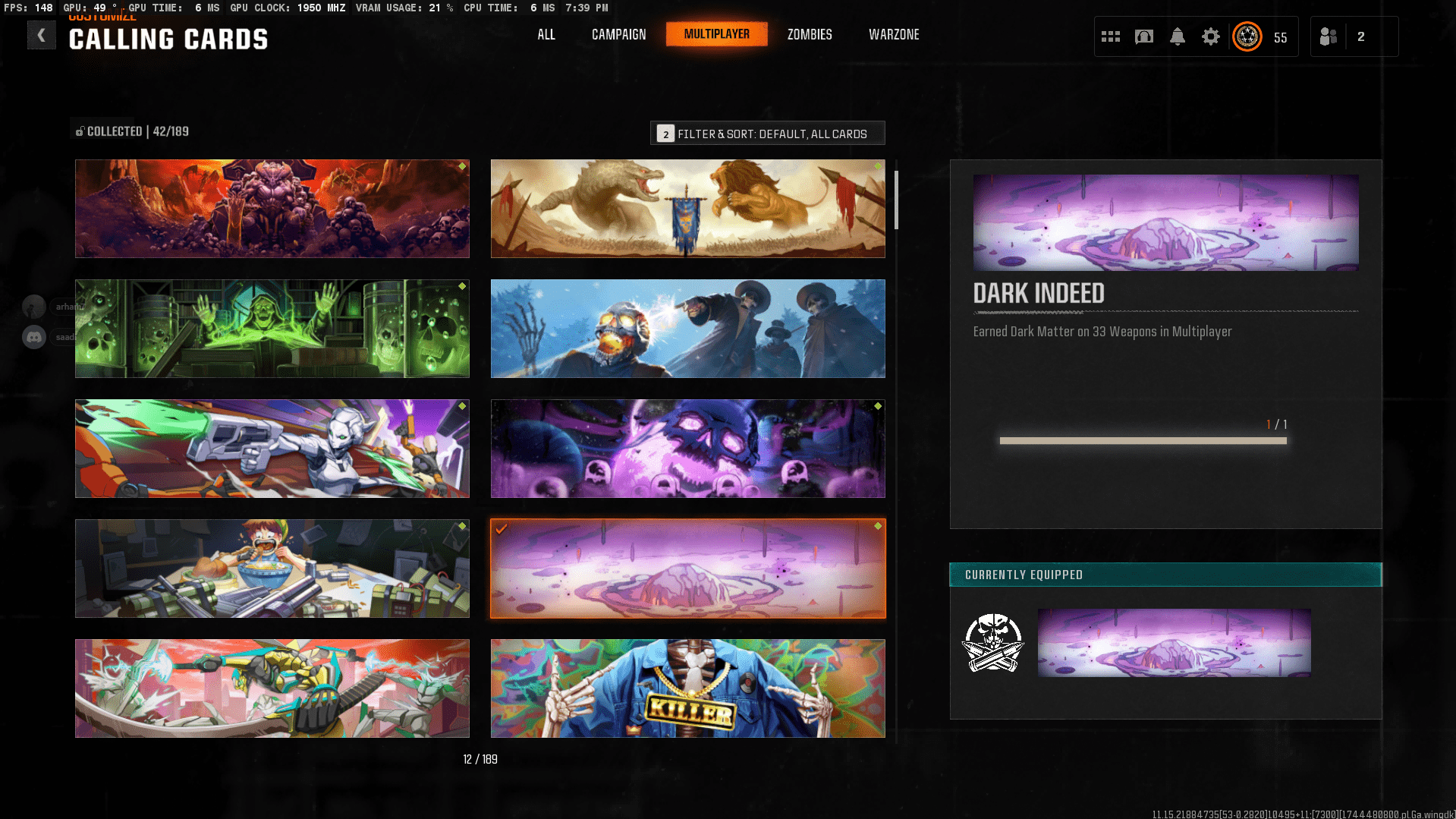The height and width of the screenshot is (819, 1456).
Task: Switch to the Campaign tab
Action: tap(618, 34)
